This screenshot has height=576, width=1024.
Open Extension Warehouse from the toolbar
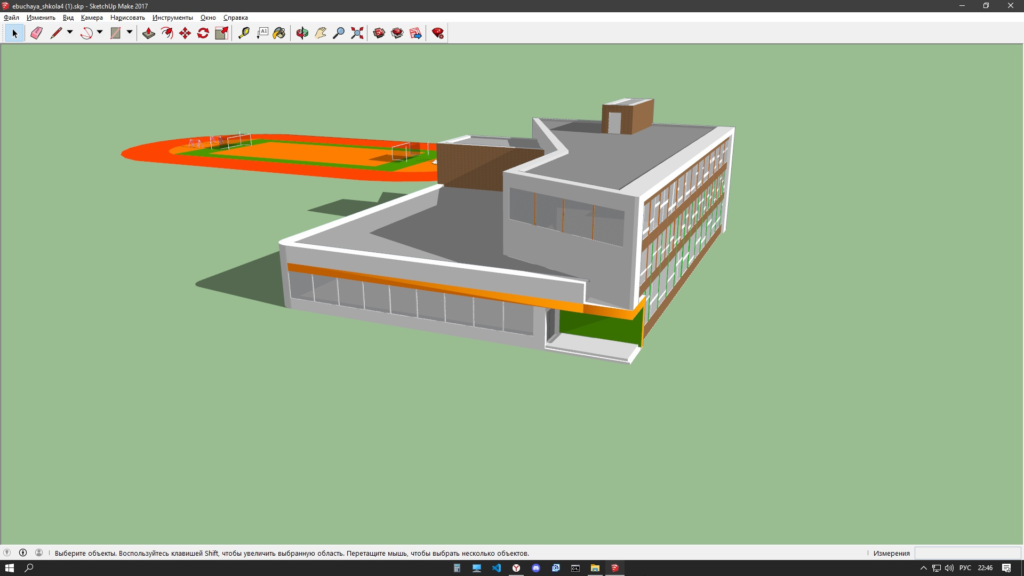pos(397,33)
